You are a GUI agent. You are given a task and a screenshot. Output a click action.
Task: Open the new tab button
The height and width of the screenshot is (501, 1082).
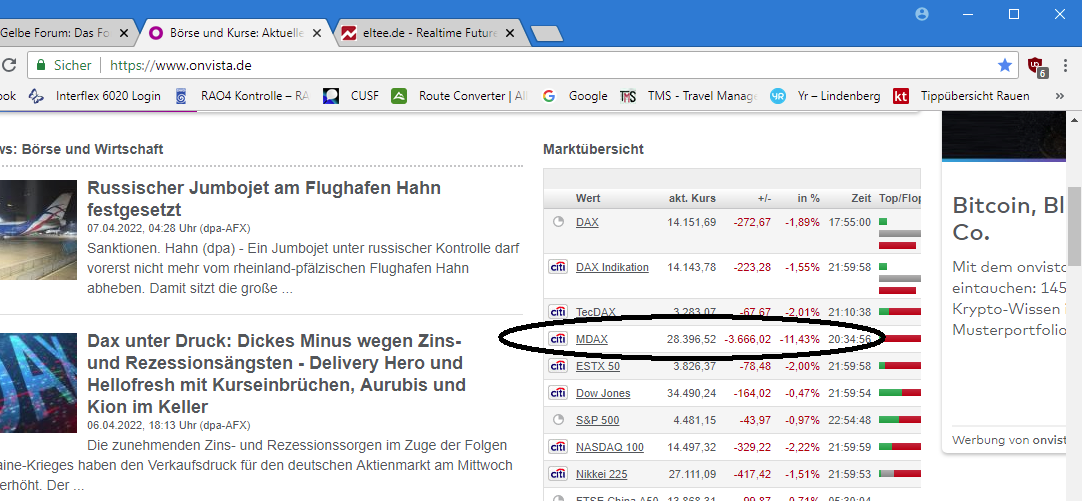click(547, 34)
